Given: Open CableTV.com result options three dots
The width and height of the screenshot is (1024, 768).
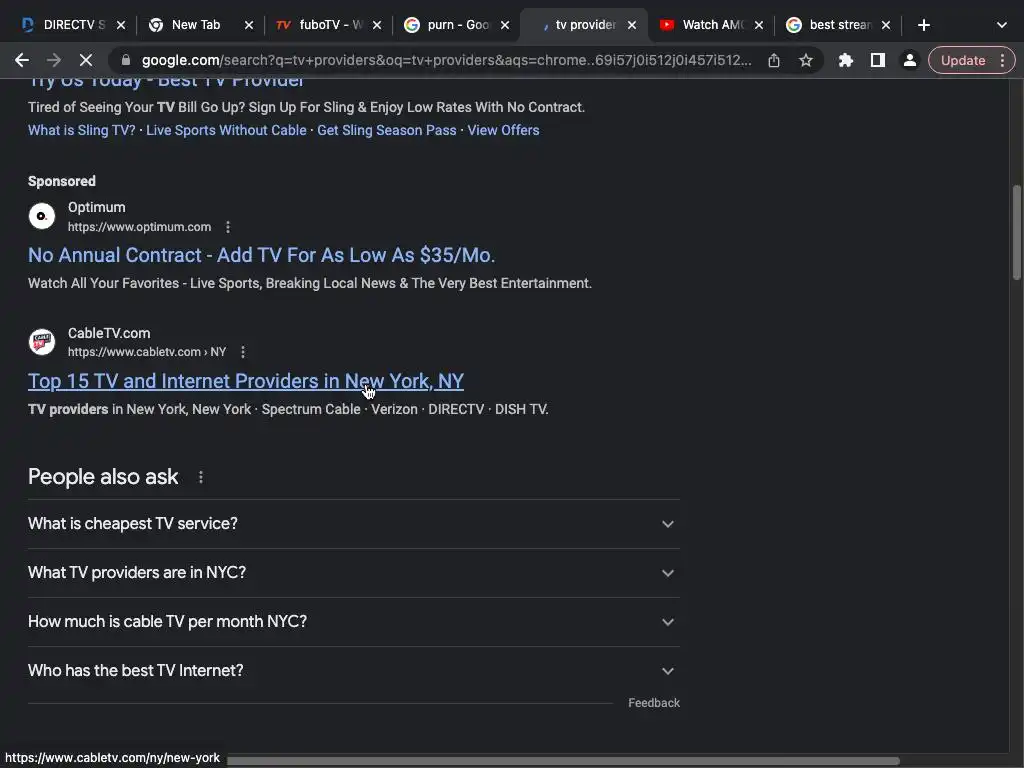Looking at the screenshot, I should coord(243,353).
